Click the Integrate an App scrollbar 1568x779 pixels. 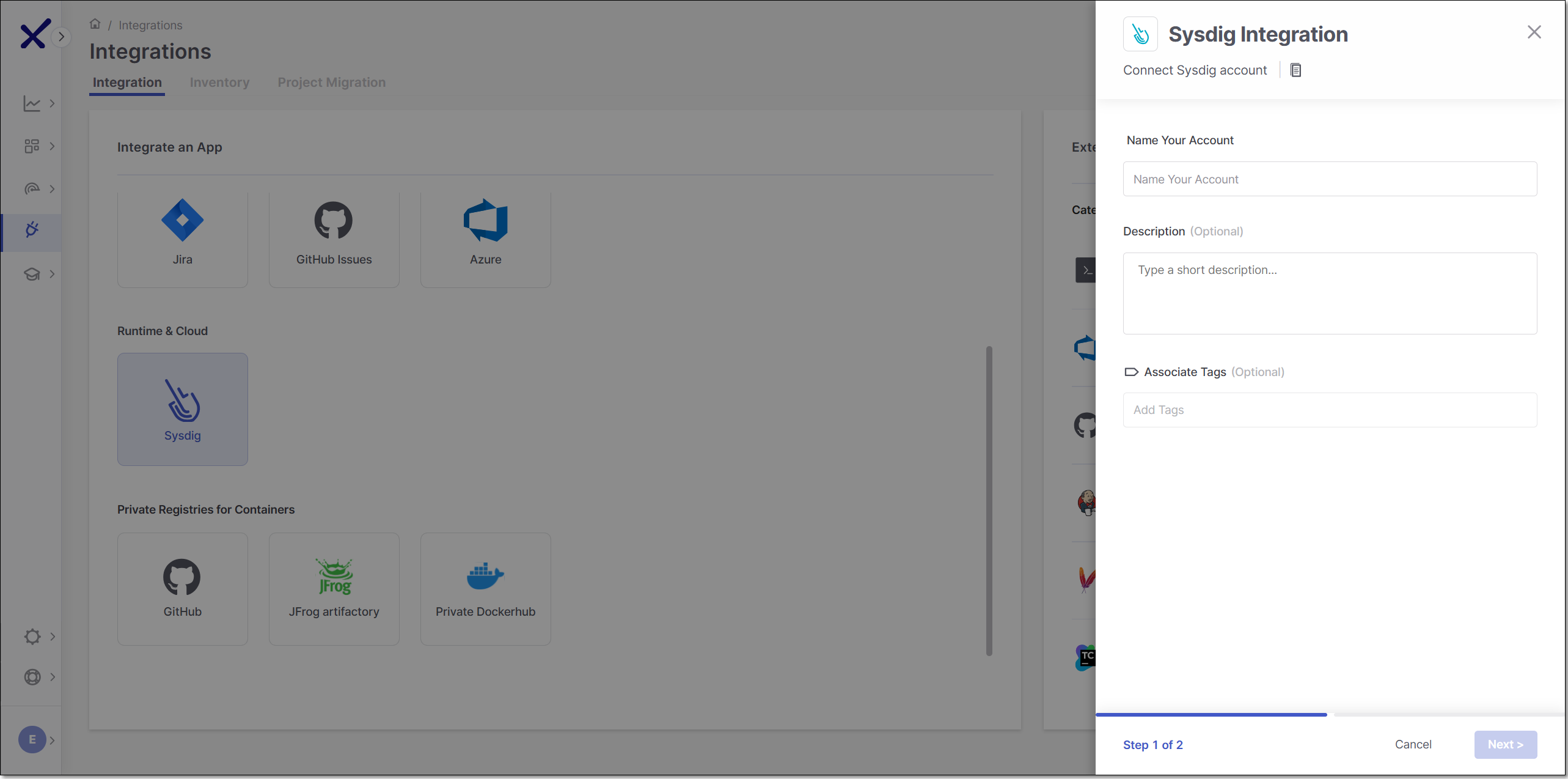(989, 501)
